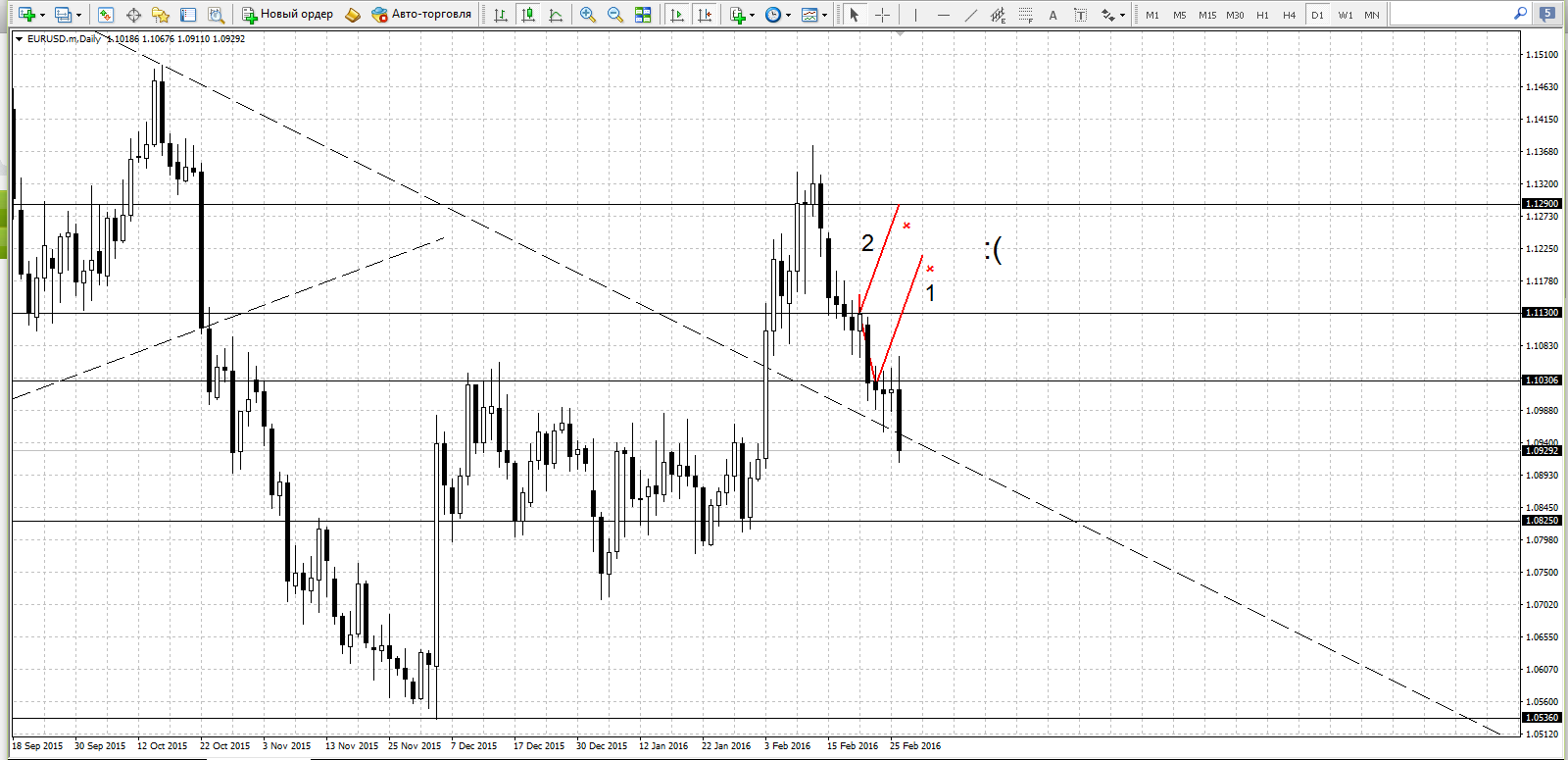The width and height of the screenshot is (1568, 760).
Task: Open the chart profiles icon
Action: coord(63,15)
